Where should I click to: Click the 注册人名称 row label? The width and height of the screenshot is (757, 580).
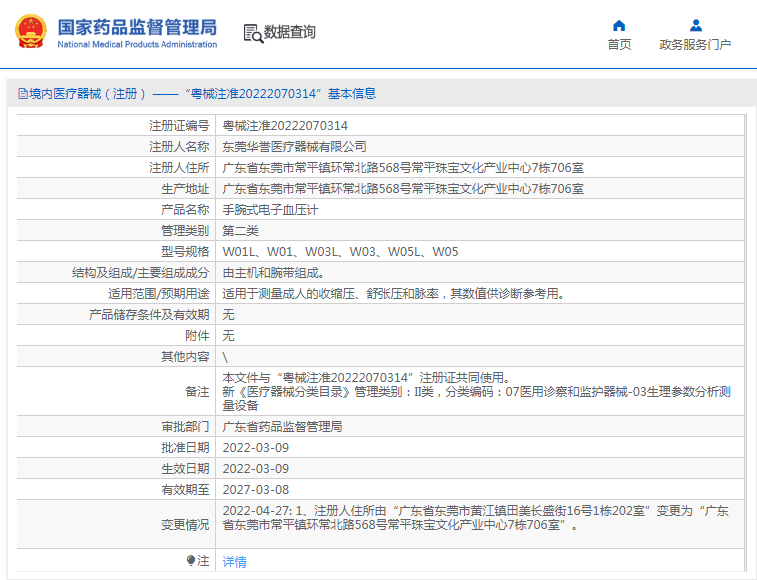coord(179,147)
